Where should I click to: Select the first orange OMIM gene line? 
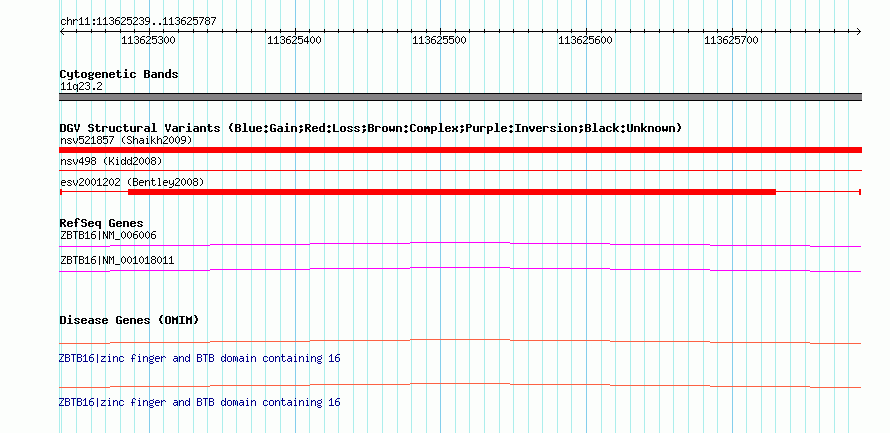pyautogui.click(x=460, y=341)
